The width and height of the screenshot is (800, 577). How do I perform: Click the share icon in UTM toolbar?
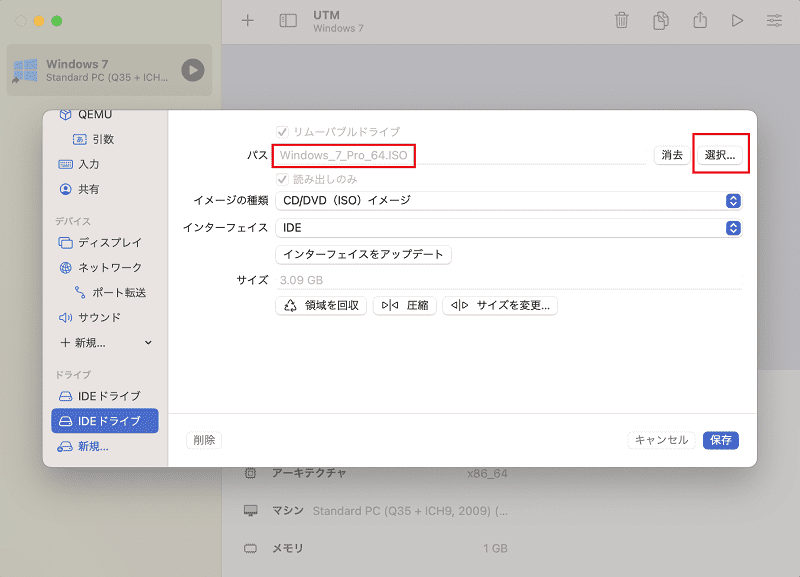pos(700,20)
